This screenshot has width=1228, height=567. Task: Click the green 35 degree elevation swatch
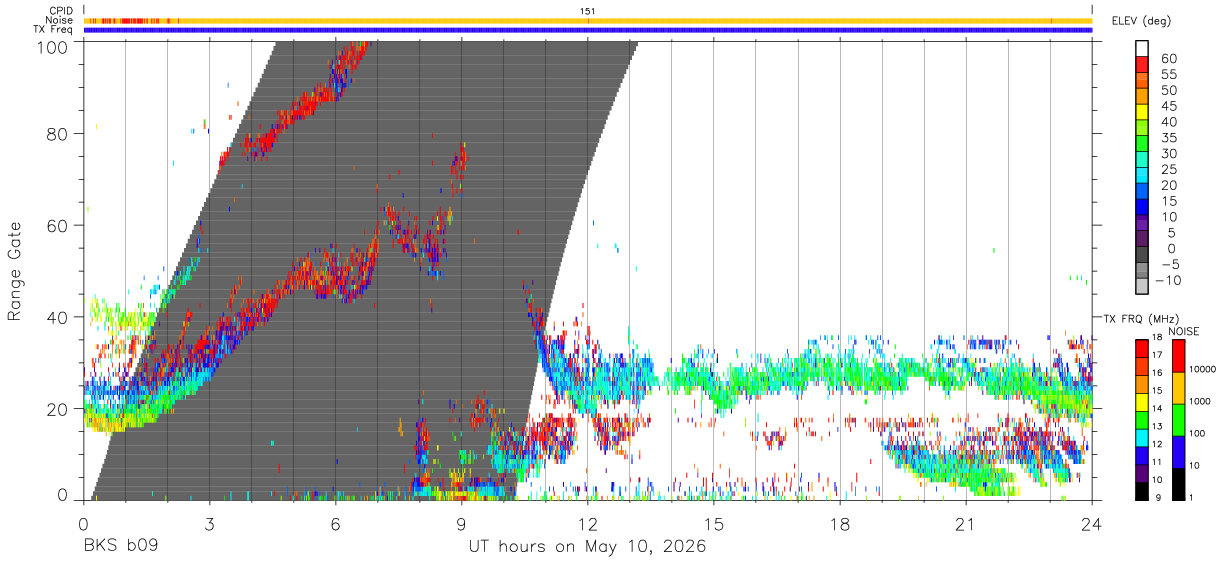[x=1142, y=144]
